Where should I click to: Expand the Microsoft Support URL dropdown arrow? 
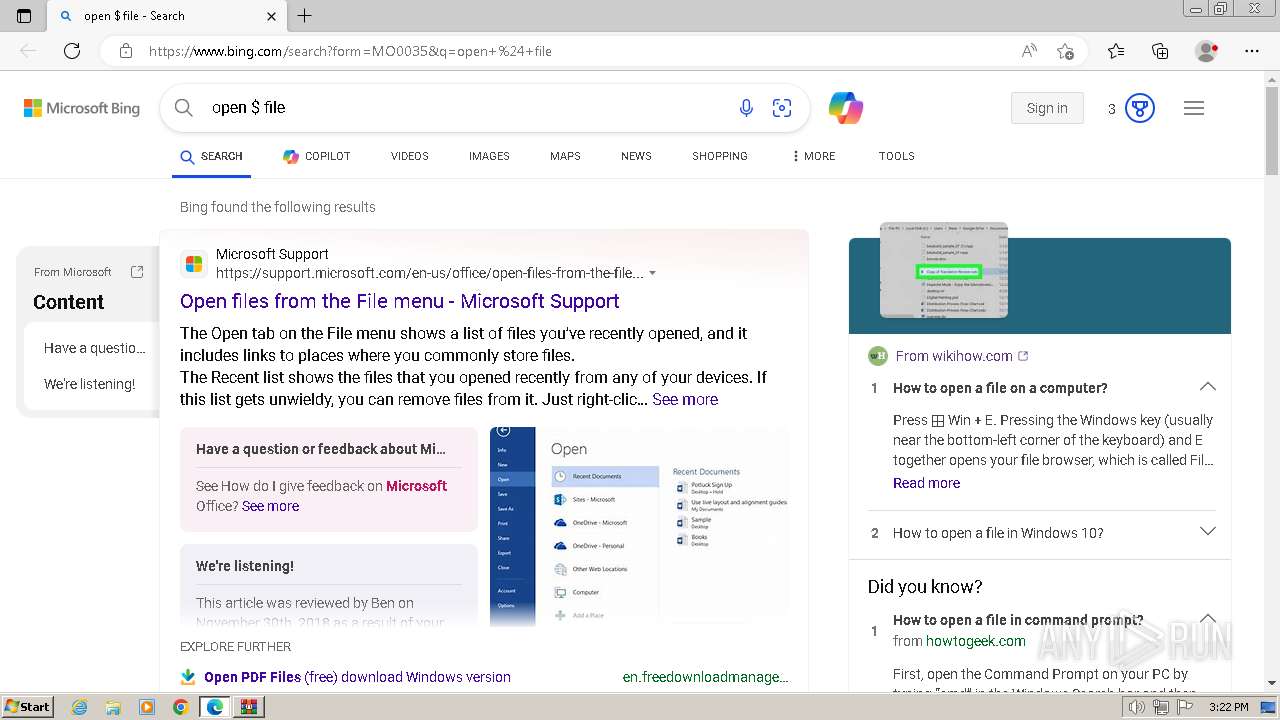652,273
